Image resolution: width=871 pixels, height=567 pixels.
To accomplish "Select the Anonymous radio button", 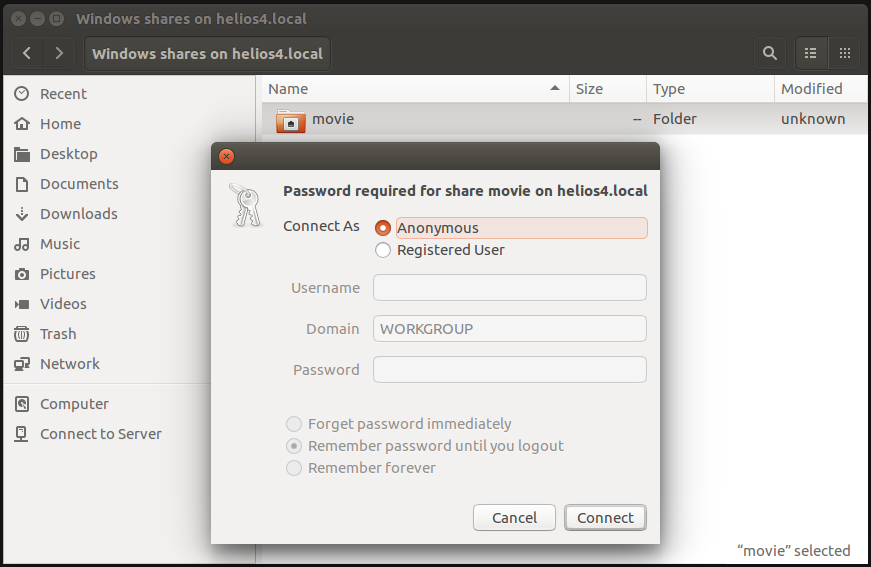I will (x=383, y=228).
